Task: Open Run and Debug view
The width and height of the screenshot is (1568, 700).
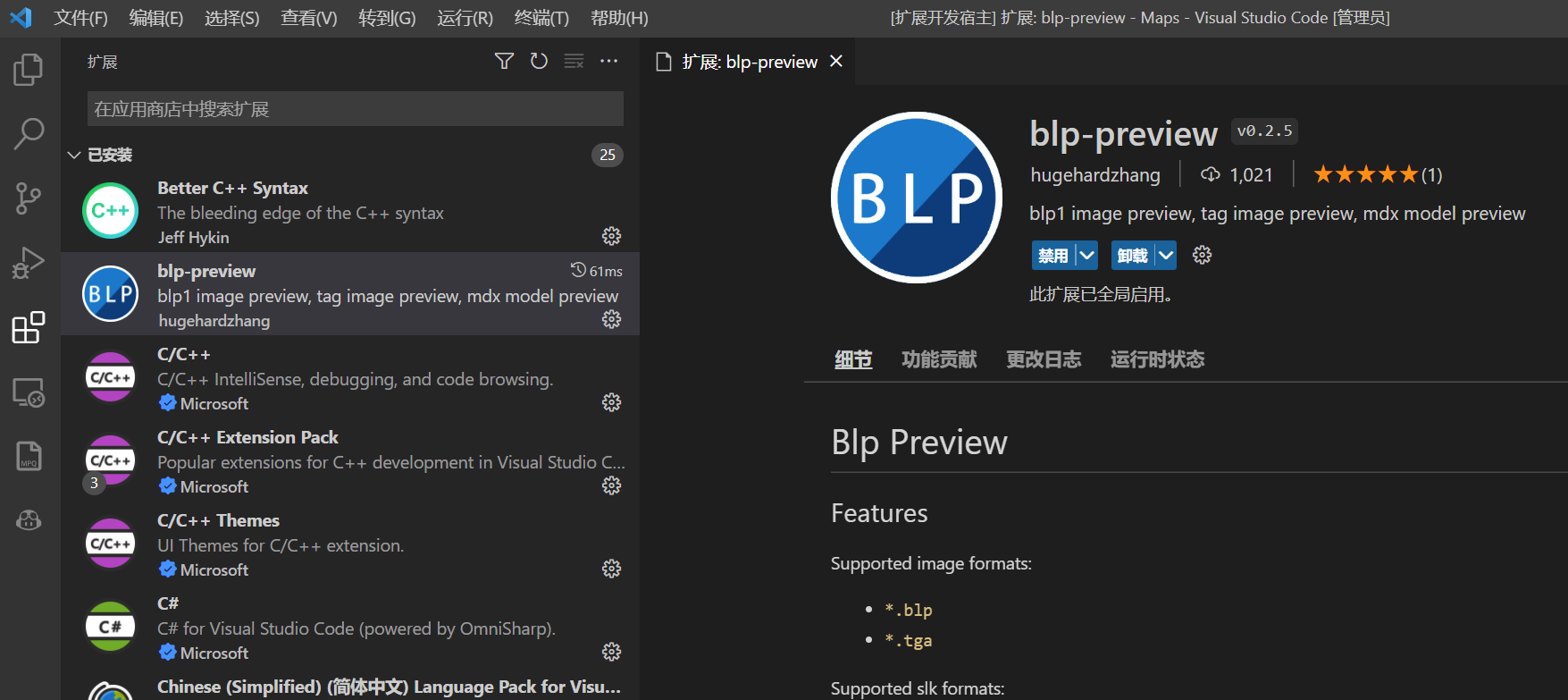Action: pyautogui.click(x=29, y=263)
